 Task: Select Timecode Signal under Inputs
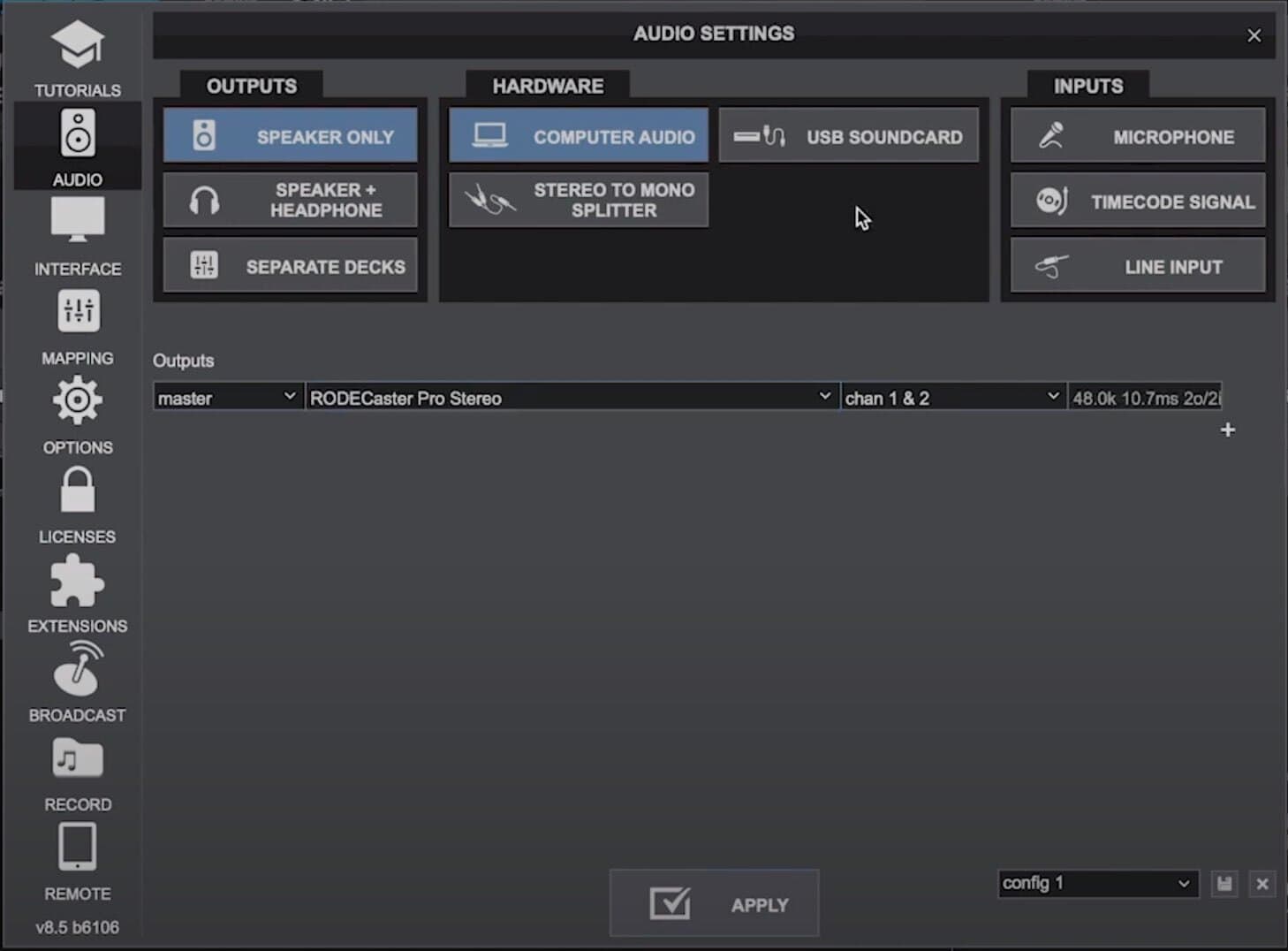(x=1137, y=201)
